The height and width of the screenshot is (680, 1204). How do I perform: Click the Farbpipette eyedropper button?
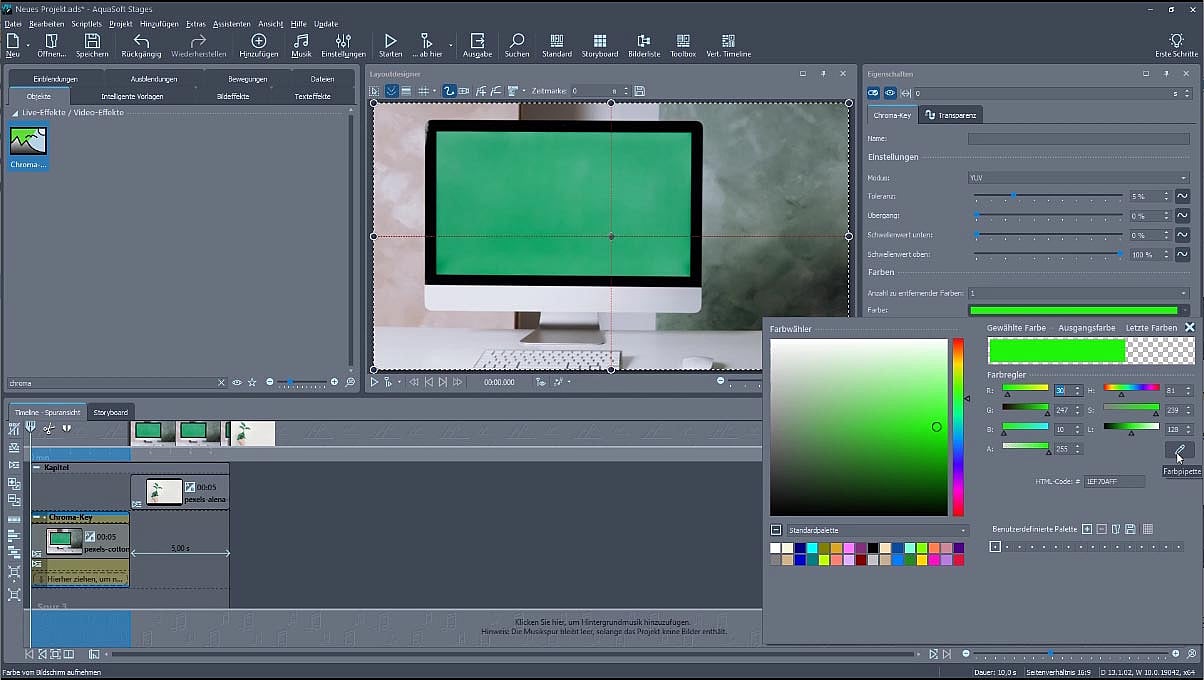tap(1179, 449)
